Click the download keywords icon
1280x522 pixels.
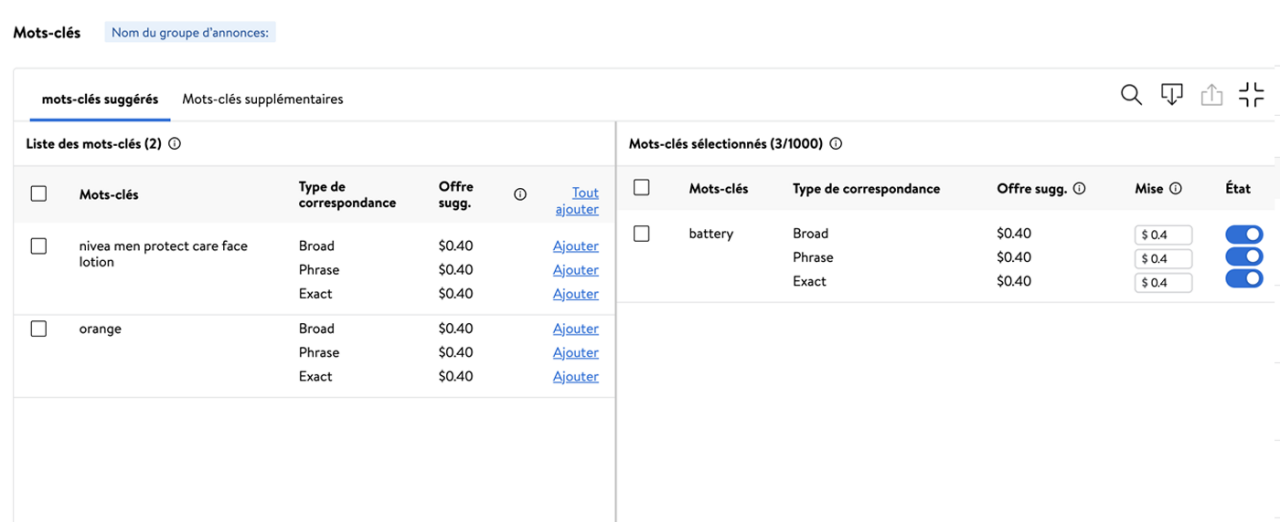[1171, 95]
